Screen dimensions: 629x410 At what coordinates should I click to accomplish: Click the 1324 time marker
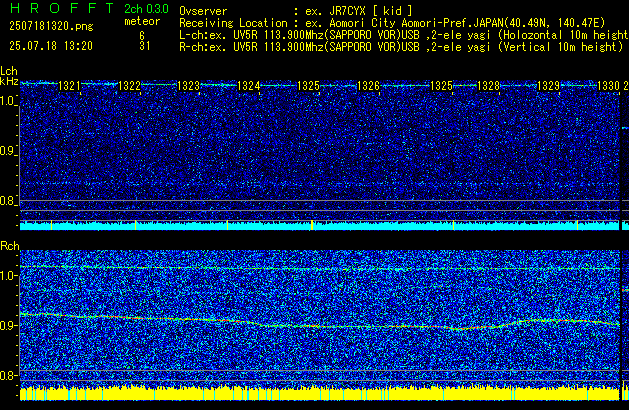[x=249, y=86]
